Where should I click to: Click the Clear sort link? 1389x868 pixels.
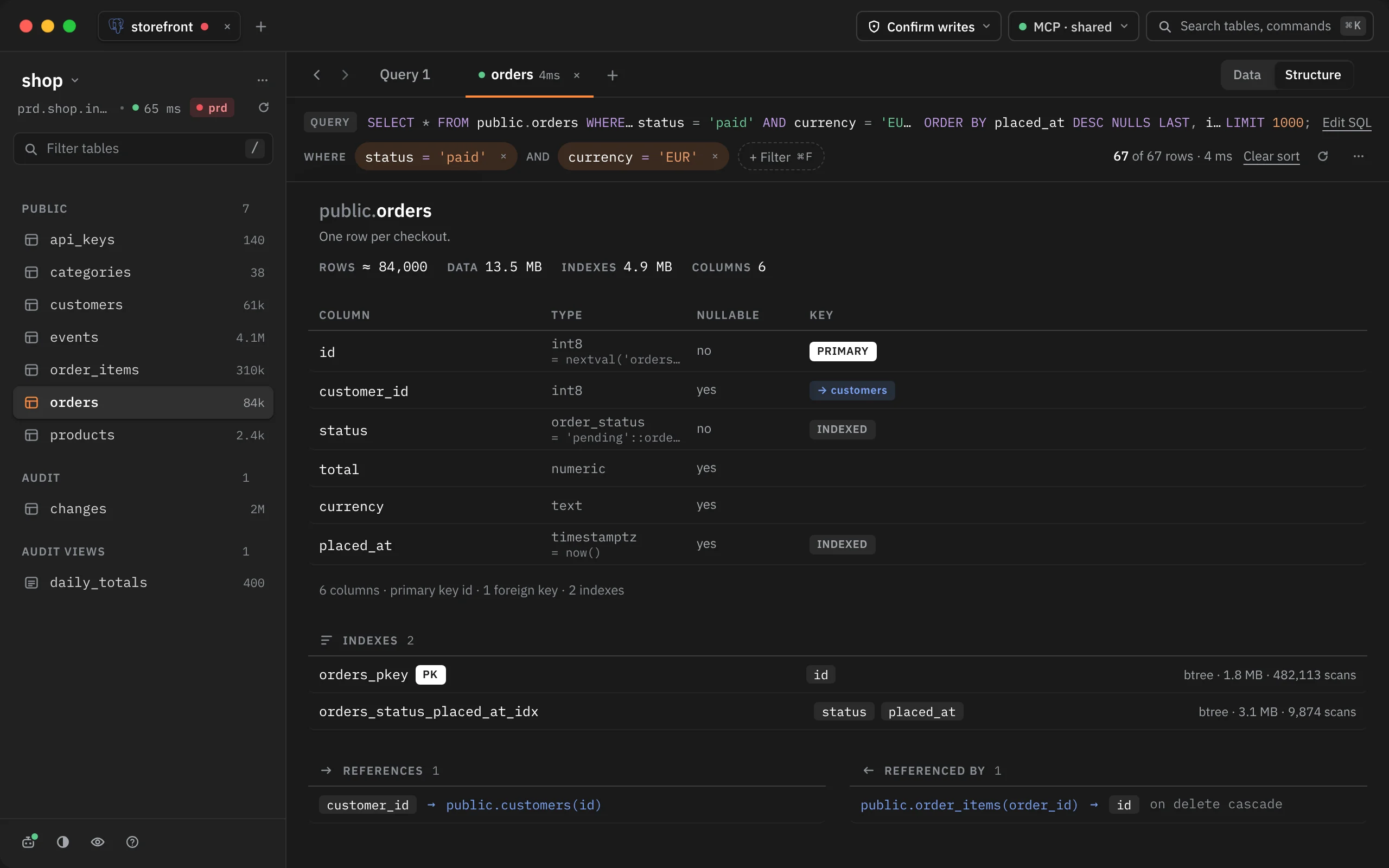(x=1271, y=156)
